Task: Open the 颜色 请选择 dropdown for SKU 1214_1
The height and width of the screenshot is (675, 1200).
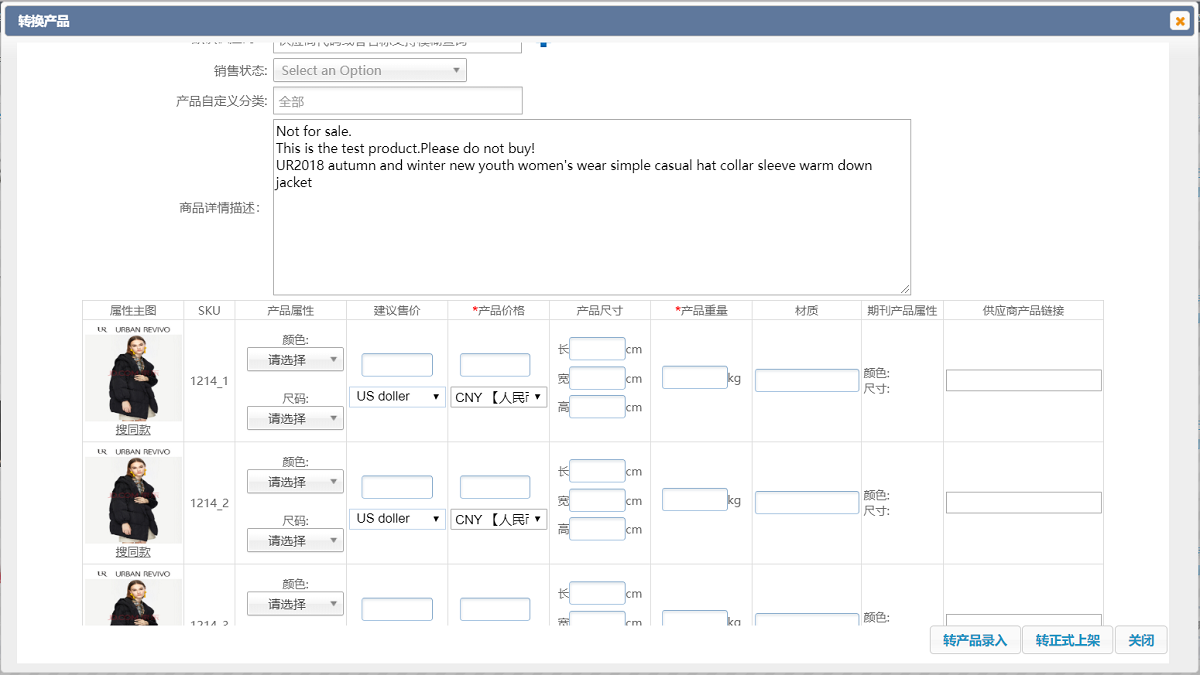Action: tap(295, 359)
